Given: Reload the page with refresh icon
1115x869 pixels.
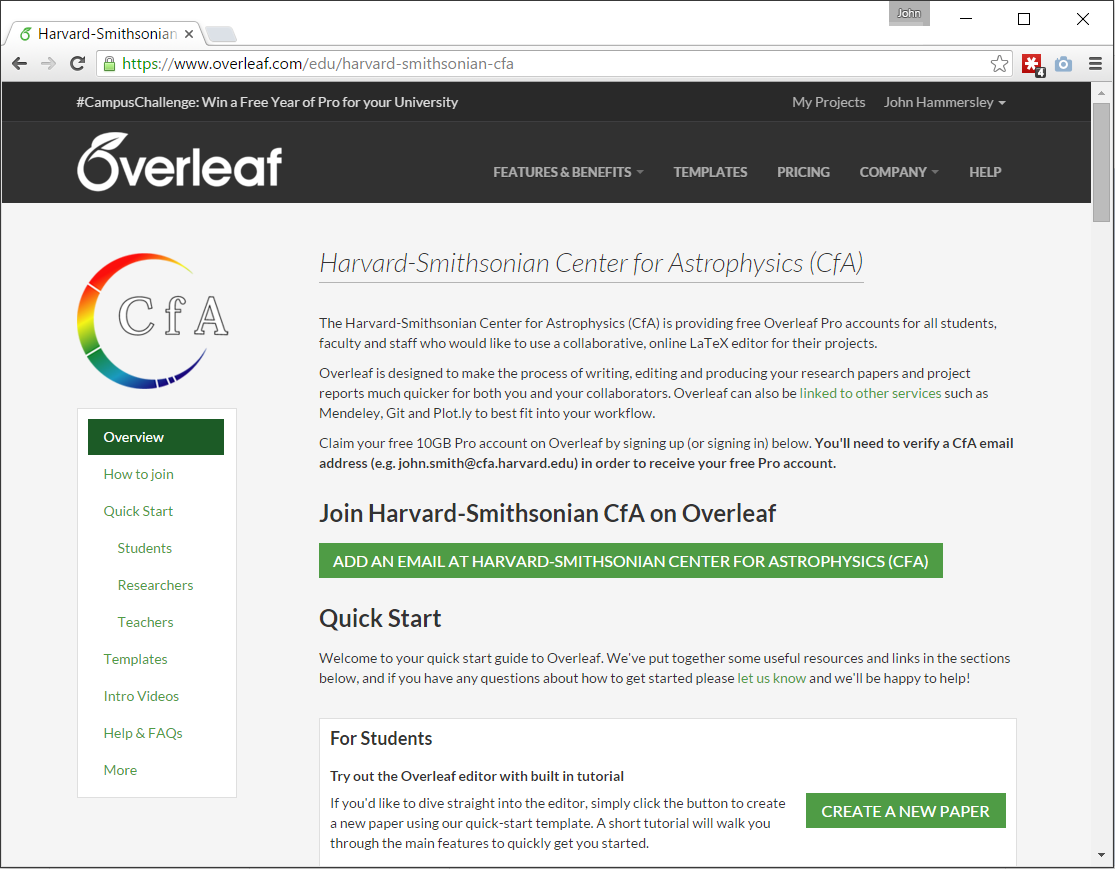Looking at the screenshot, I should pos(77,64).
